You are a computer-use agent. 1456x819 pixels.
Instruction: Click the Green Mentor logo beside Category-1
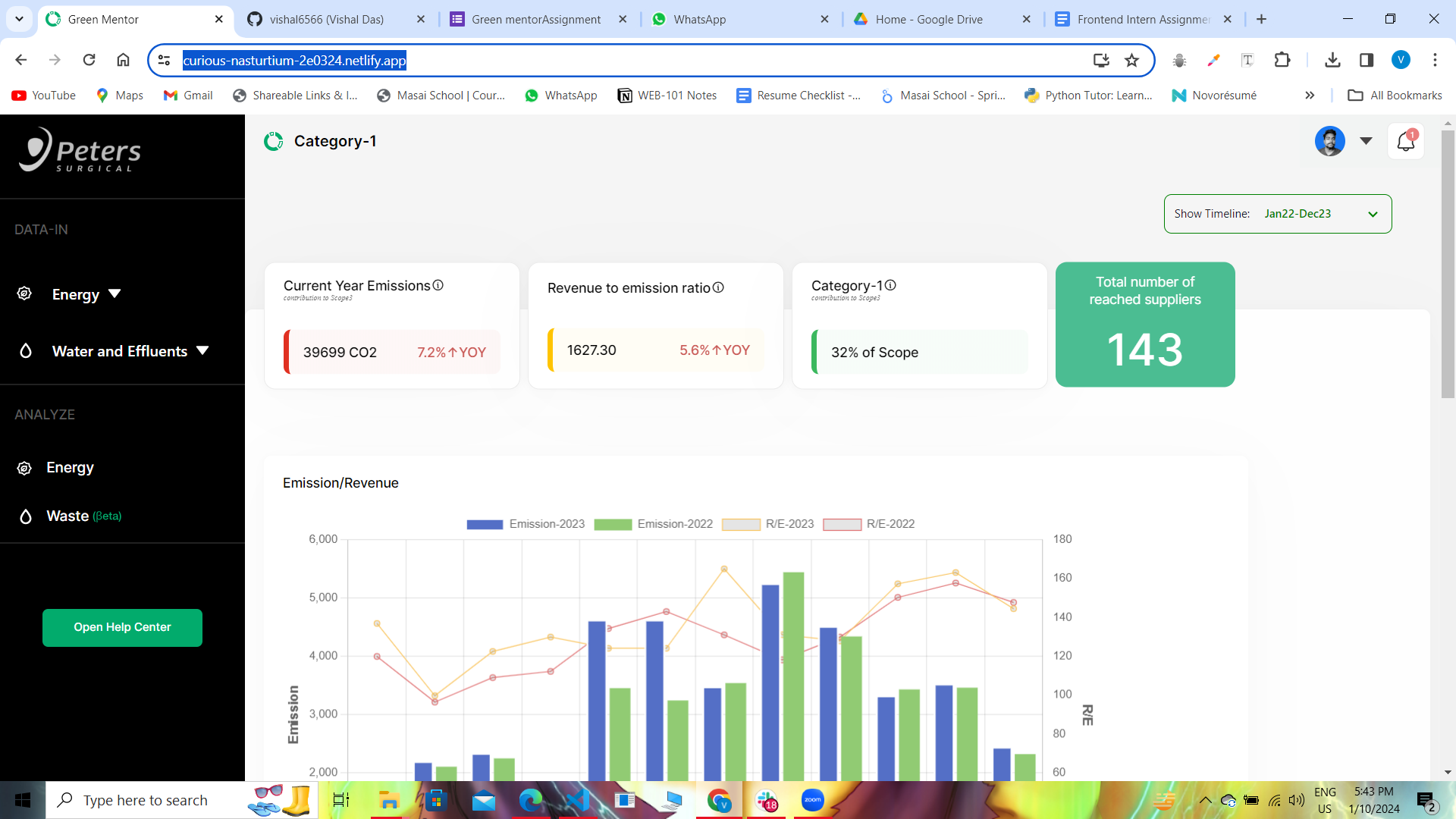pyautogui.click(x=273, y=141)
